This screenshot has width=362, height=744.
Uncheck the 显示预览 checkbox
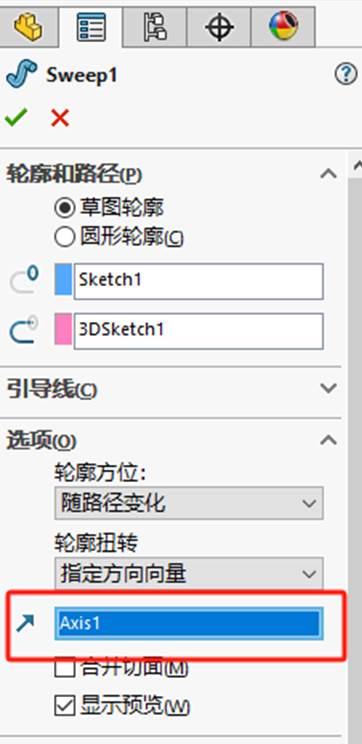pos(65,706)
